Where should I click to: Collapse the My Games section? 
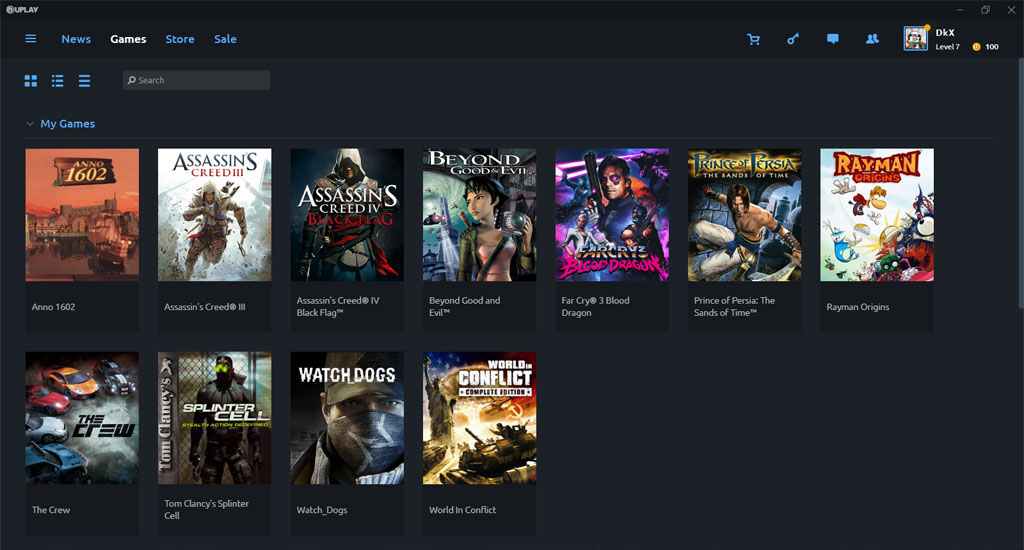30,124
